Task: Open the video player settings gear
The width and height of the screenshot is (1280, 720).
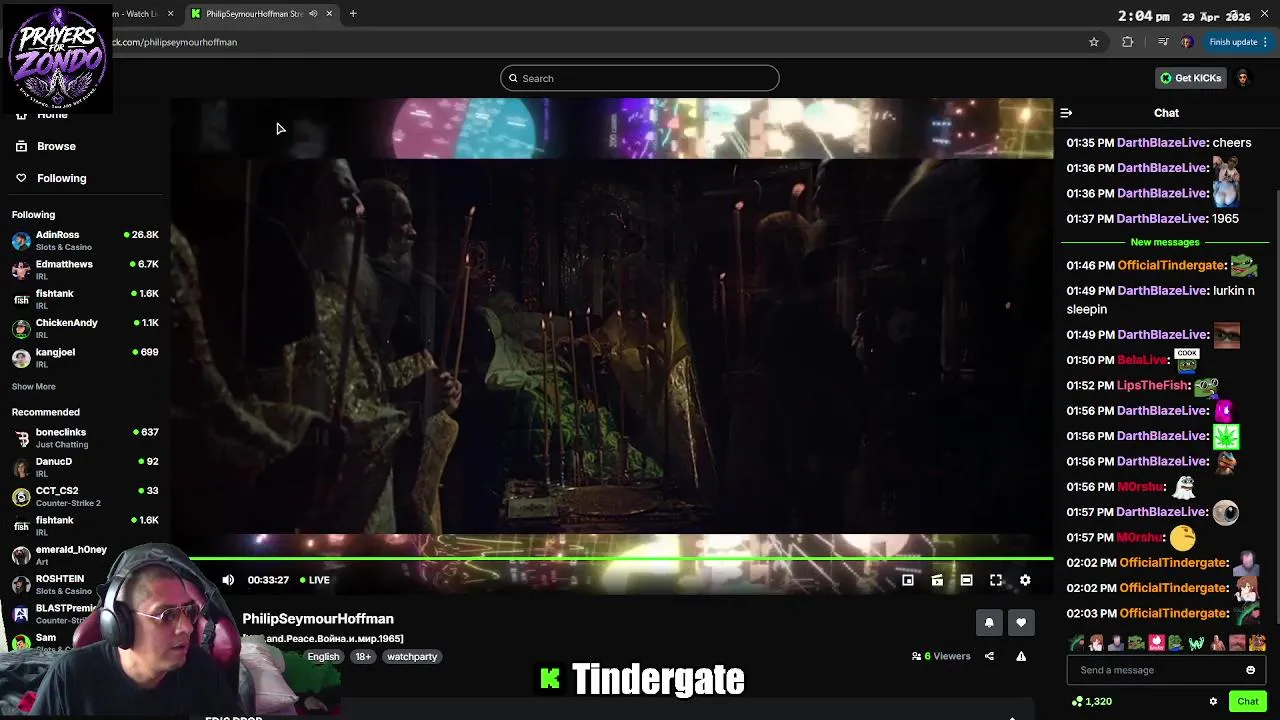Action: coord(1025,580)
